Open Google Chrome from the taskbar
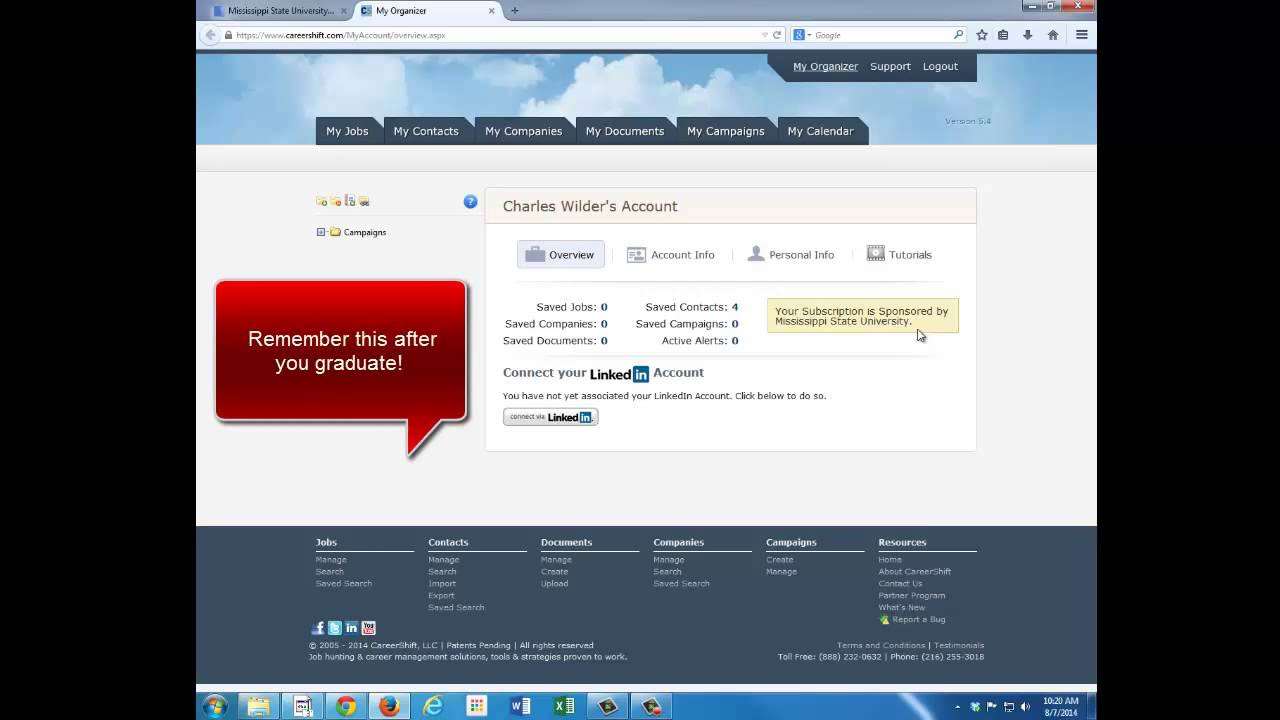Viewport: 1280px width, 720px height. pos(346,706)
